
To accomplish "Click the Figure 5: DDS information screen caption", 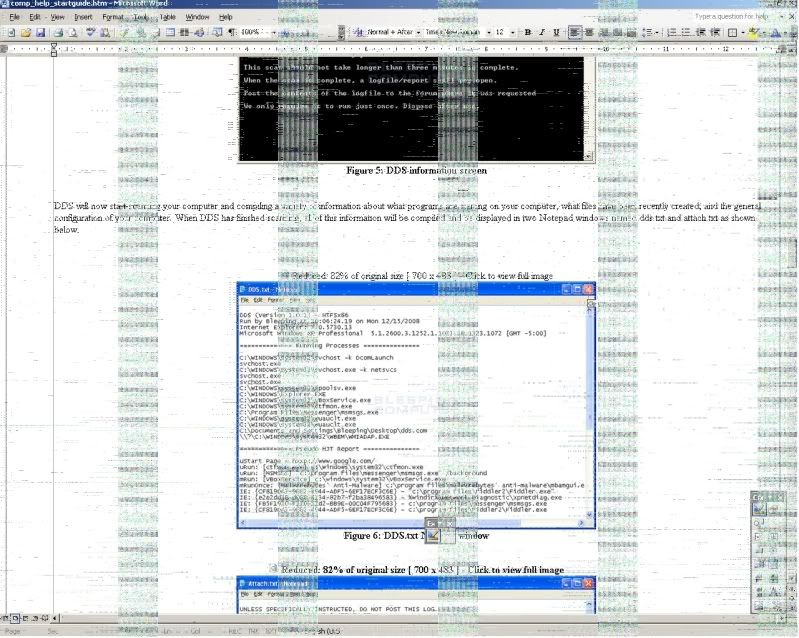I will tap(416, 171).
